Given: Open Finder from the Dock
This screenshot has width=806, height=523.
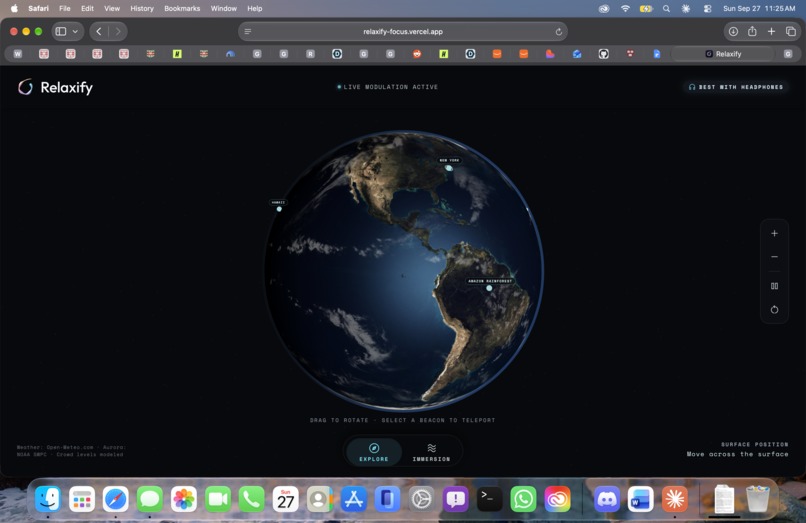Looking at the screenshot, I should click(x=47, y=499).
